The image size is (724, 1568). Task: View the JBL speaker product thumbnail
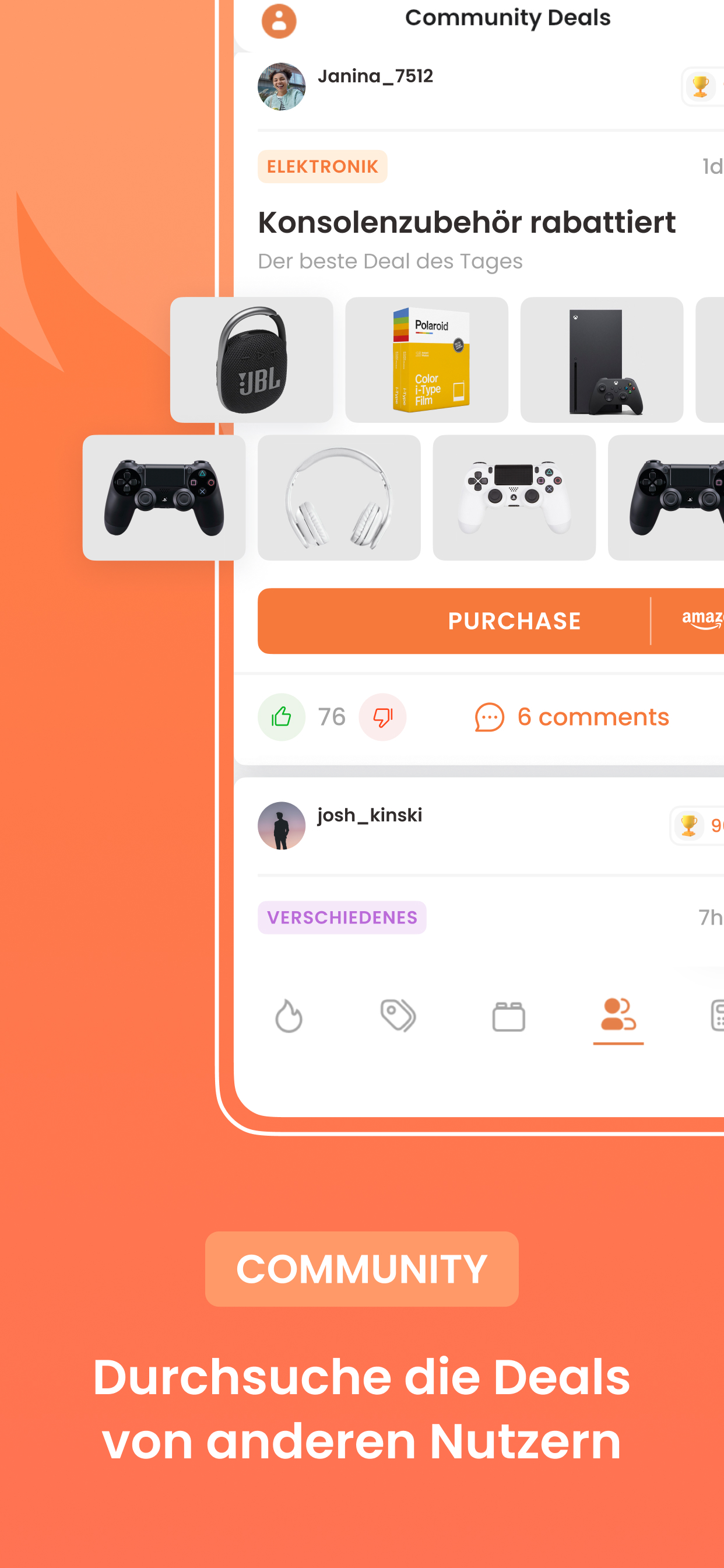(x=251, y=360)
